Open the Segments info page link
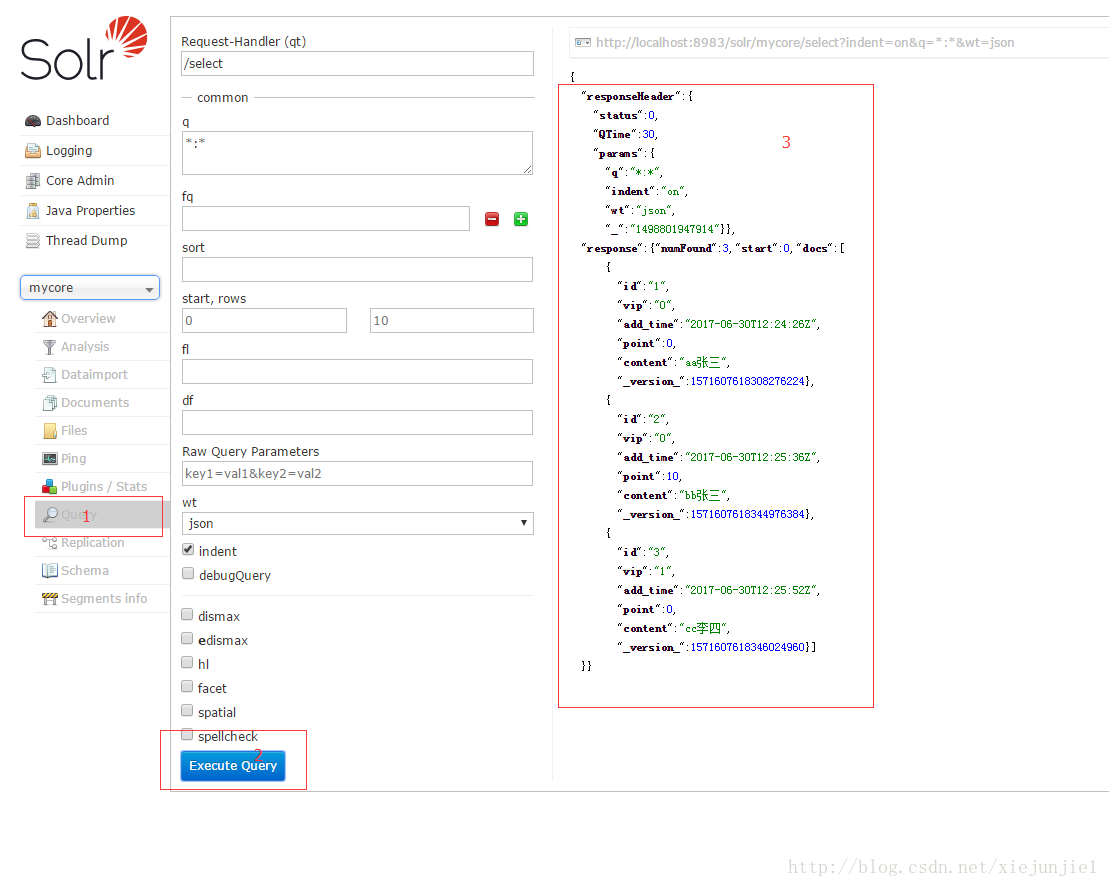Viewport: 1109px width, 887px height. [x=103, y=599]
